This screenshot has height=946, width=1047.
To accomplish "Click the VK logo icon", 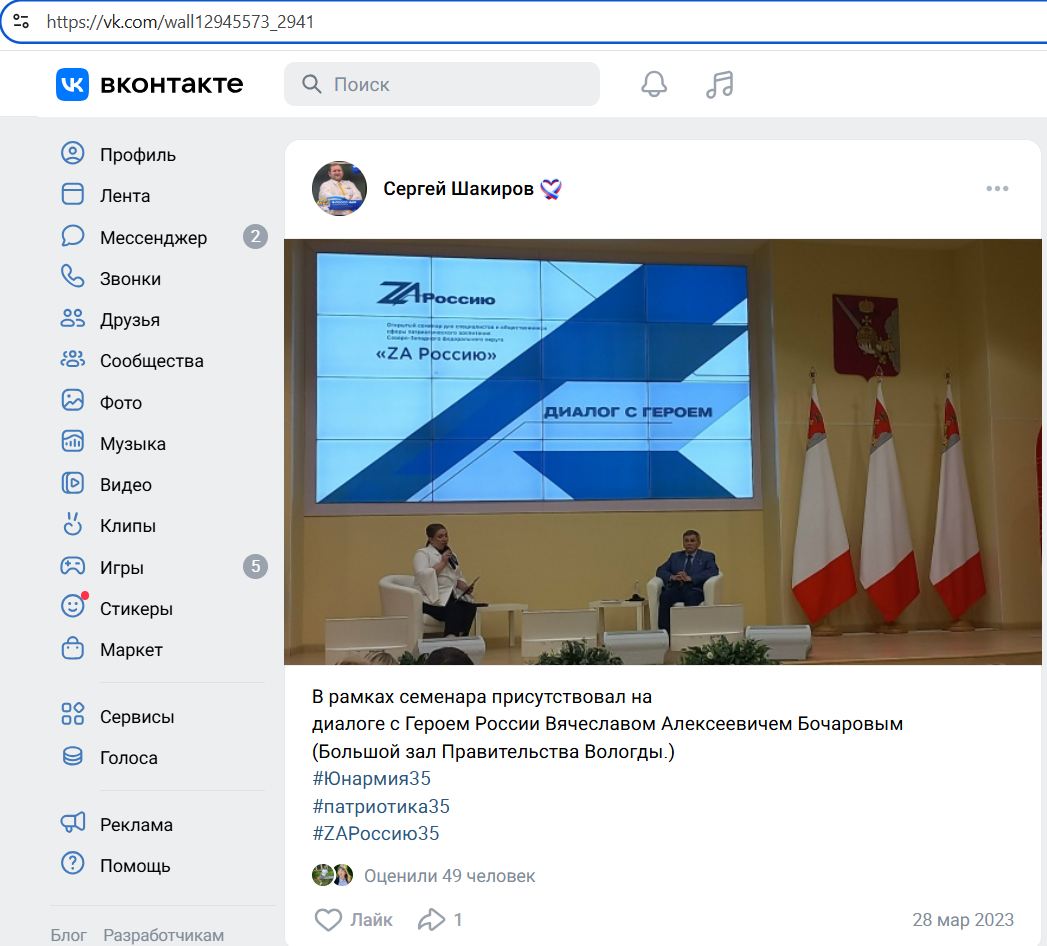I will click(x=72, y=84).
